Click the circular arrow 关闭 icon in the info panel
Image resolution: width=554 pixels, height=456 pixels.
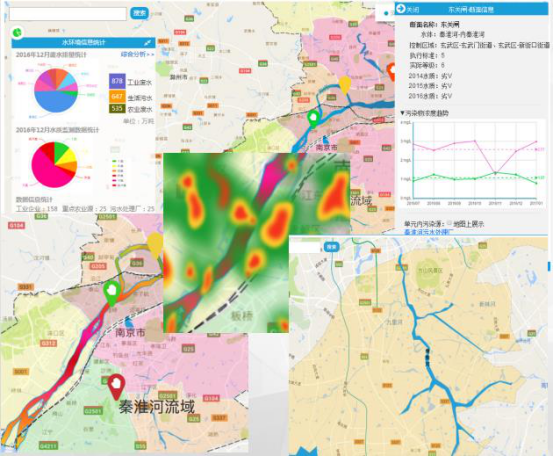click(401, 9)
